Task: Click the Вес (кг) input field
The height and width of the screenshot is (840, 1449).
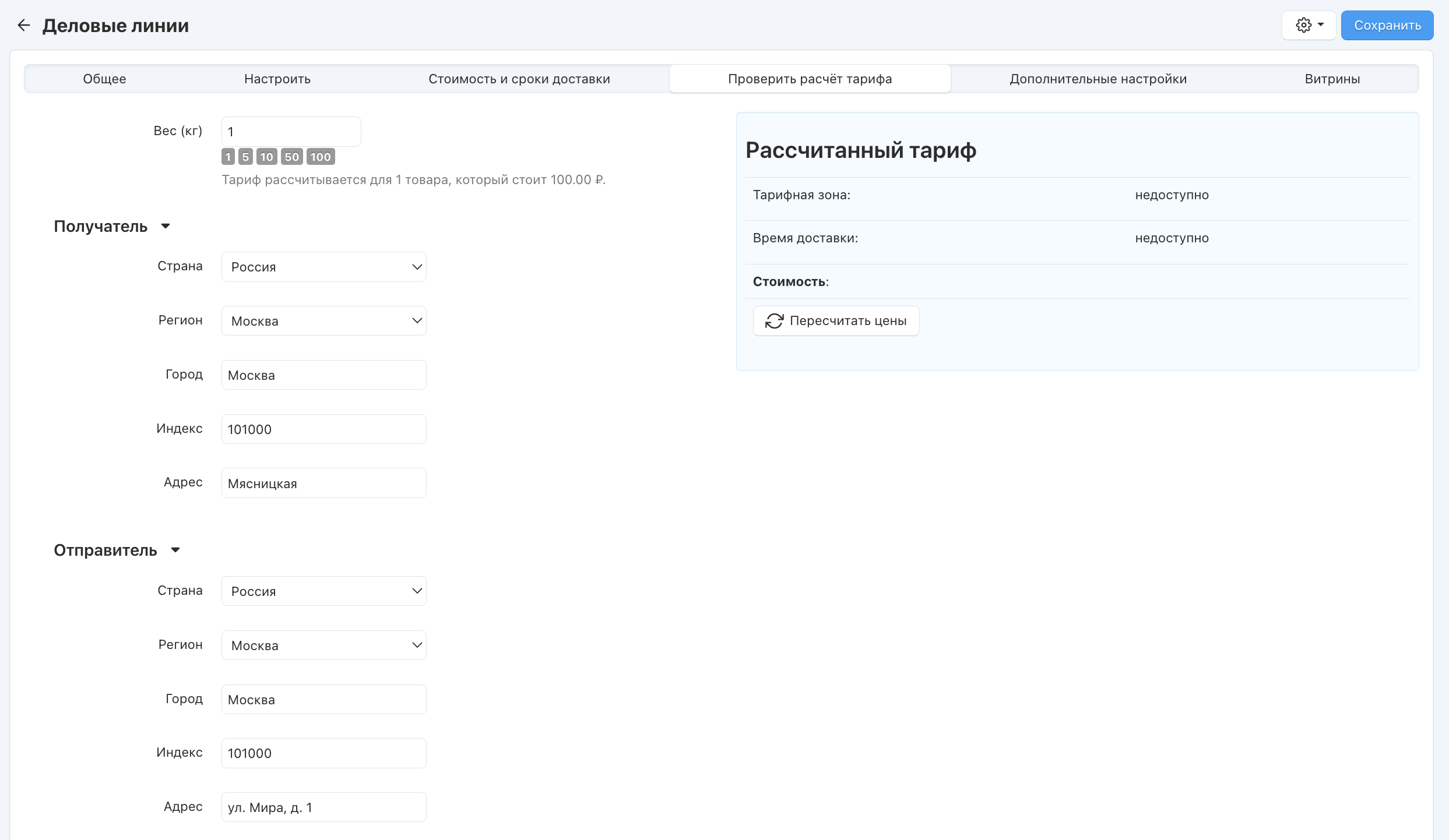Action: (x=291, y=132)
